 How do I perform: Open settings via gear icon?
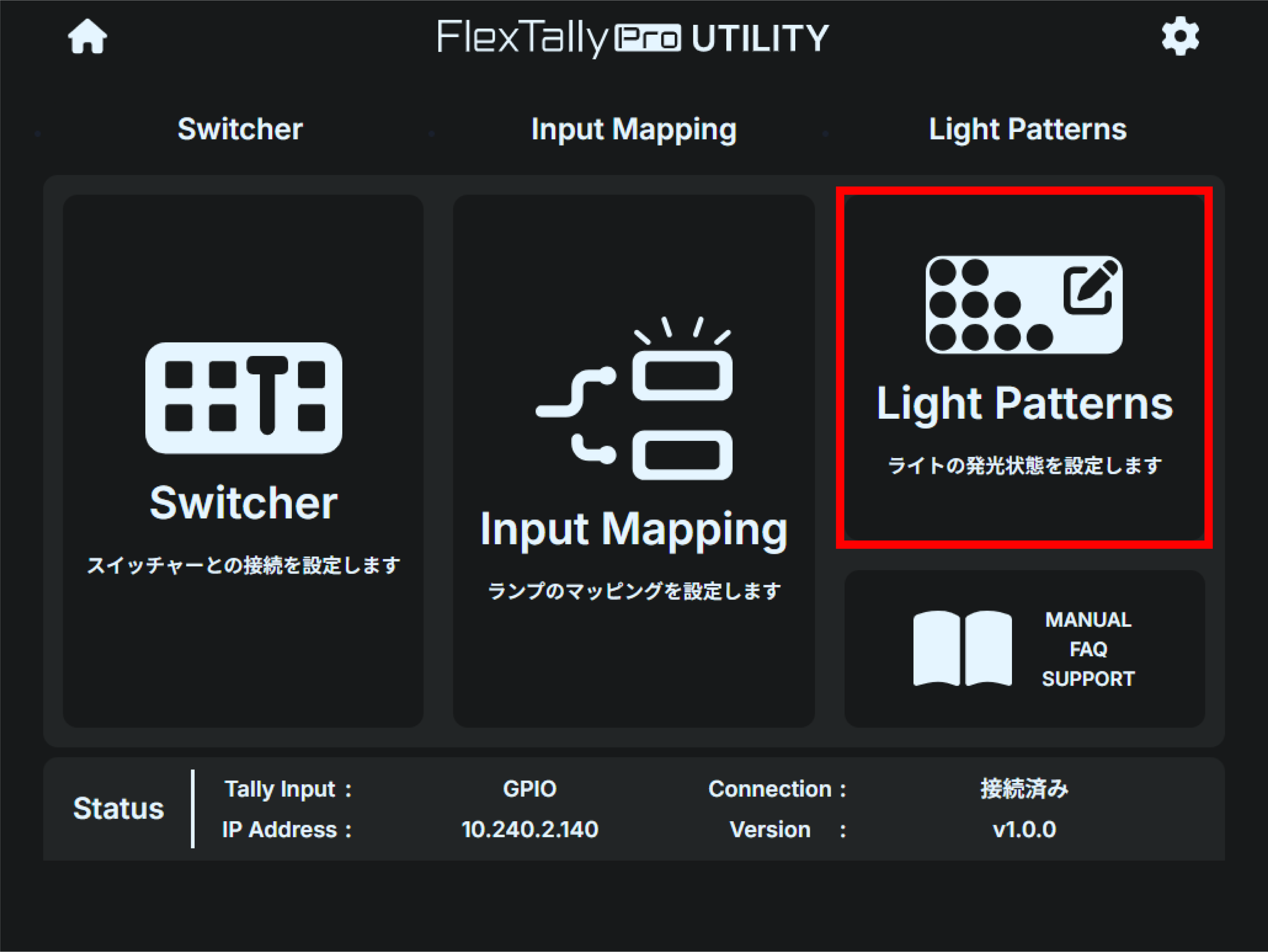coord(1180,37)
